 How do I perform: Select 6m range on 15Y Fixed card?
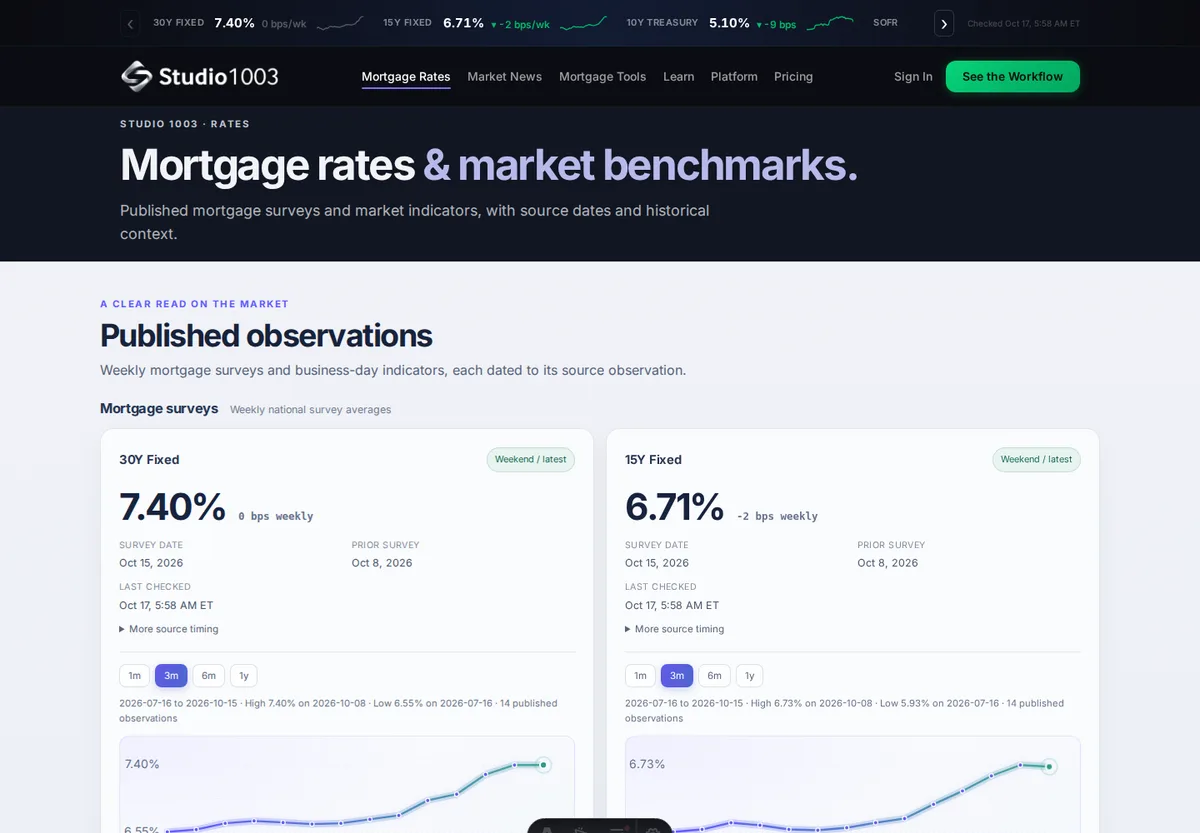point(715,676)
